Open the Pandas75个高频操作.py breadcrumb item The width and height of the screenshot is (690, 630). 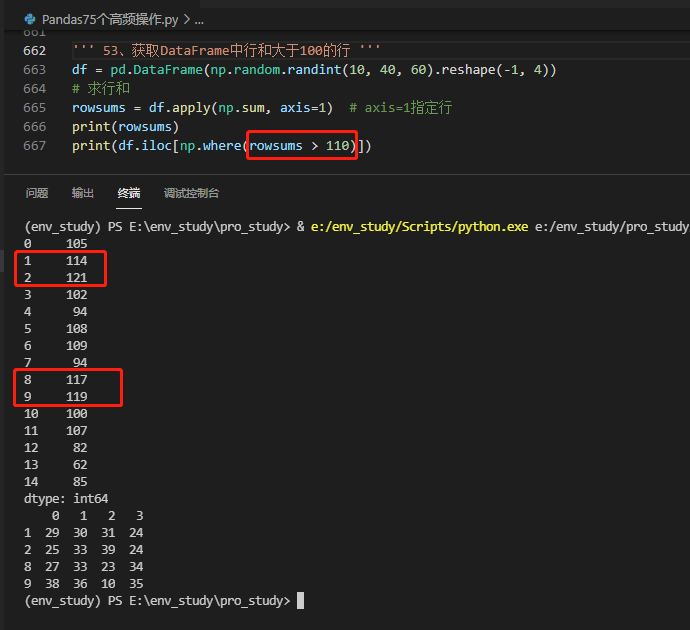click(110, 19)
